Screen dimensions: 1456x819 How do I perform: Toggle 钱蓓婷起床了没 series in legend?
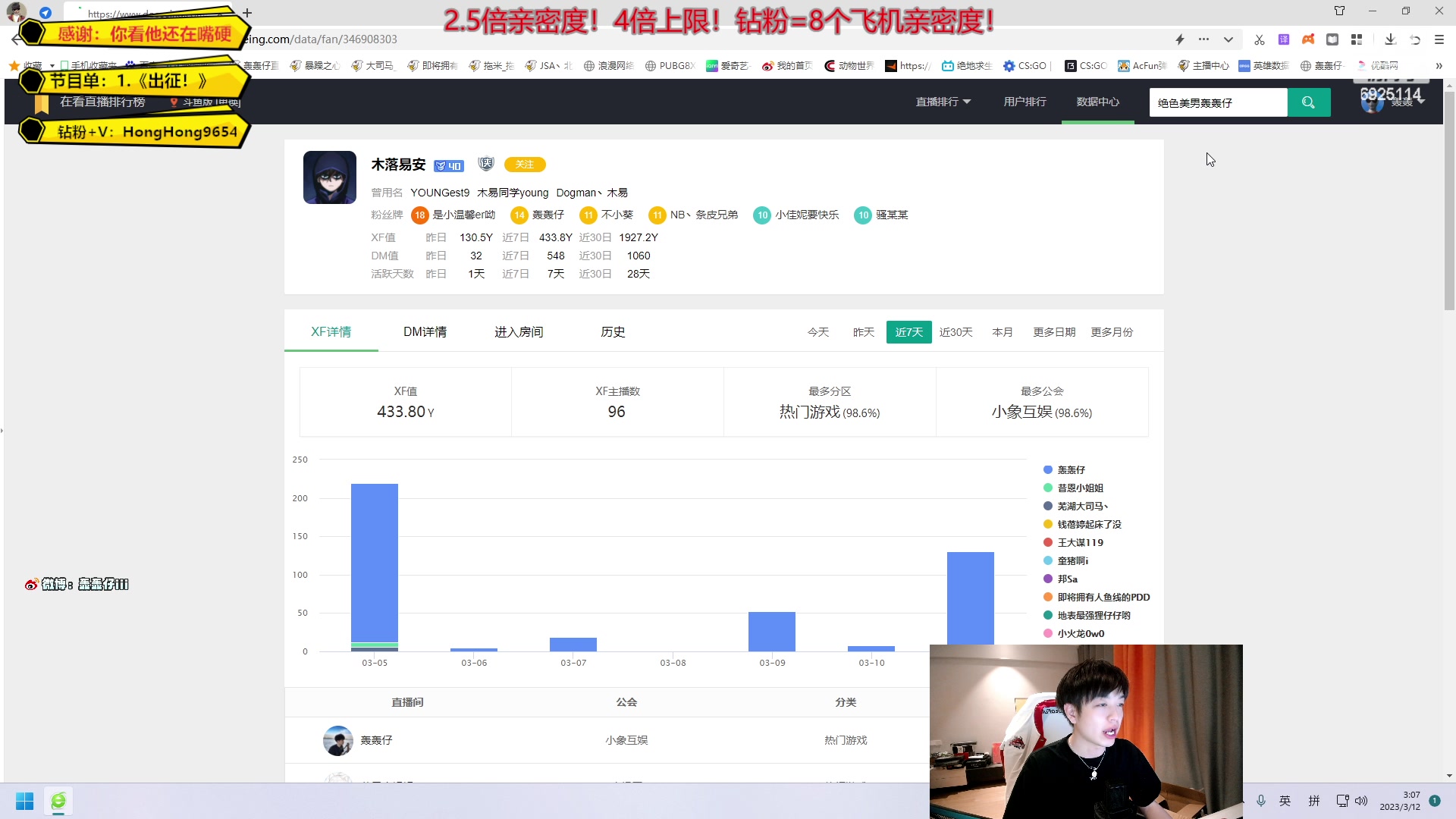[x=1082, y=525]
